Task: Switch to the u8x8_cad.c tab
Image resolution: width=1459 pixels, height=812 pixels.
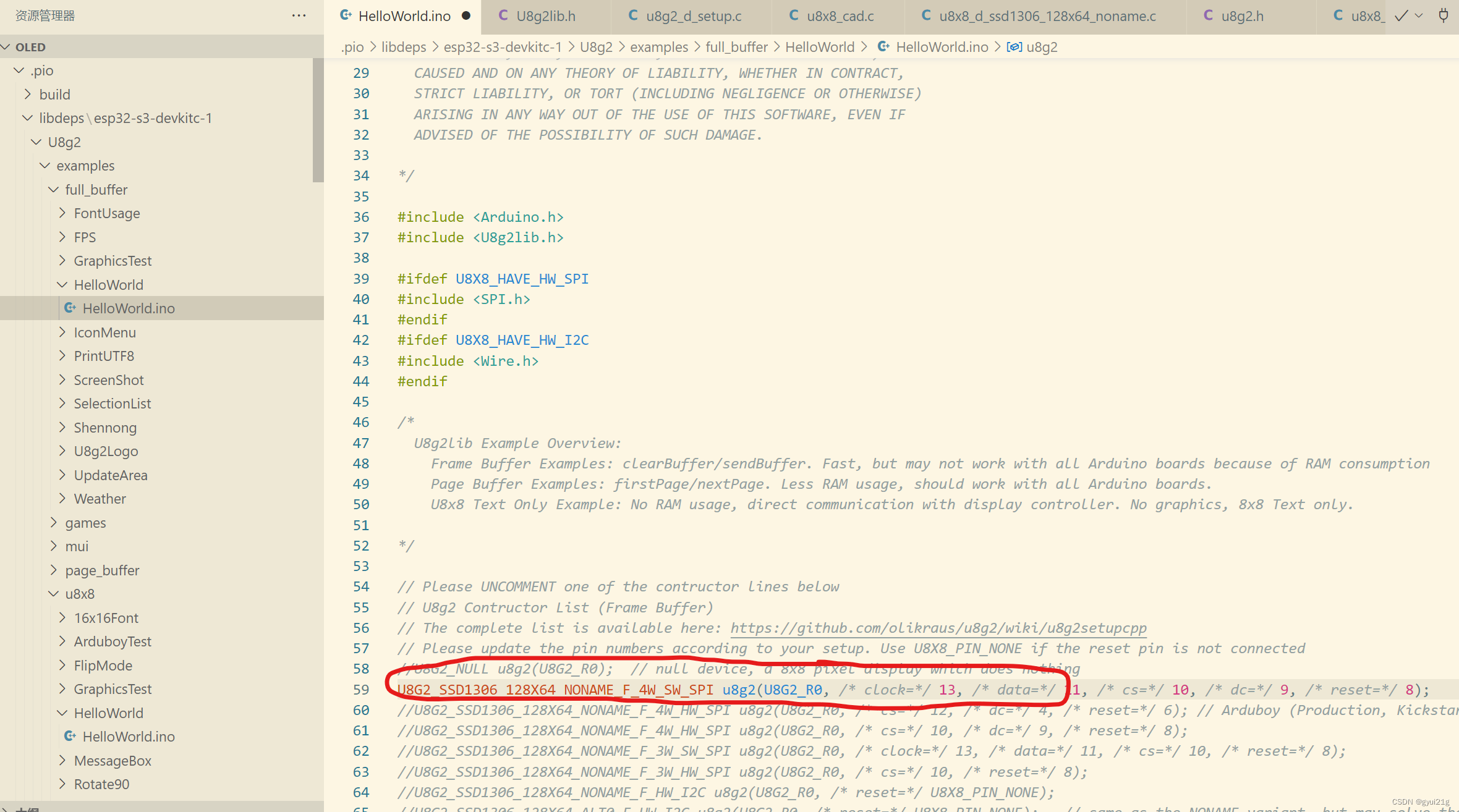Action: (x=840, y=16)
